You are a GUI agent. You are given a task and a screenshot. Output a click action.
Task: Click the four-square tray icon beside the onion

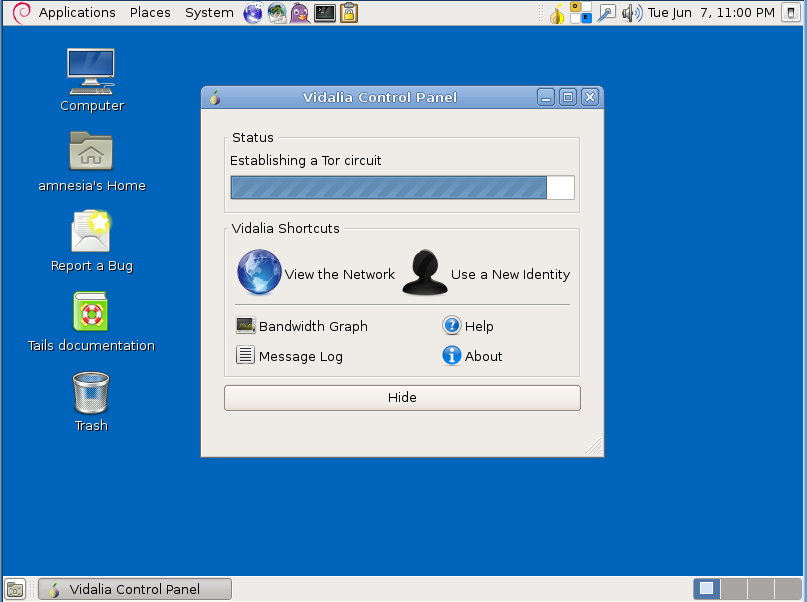[x=581, y=13]
